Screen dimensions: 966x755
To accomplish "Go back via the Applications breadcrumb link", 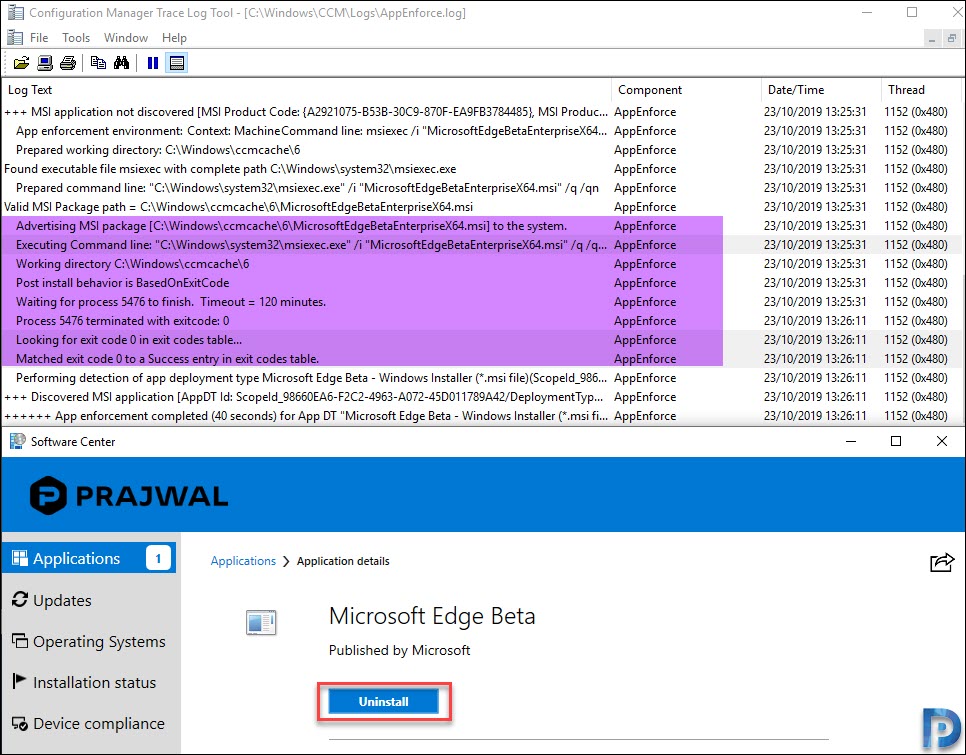I will click(x=243, y=561).
